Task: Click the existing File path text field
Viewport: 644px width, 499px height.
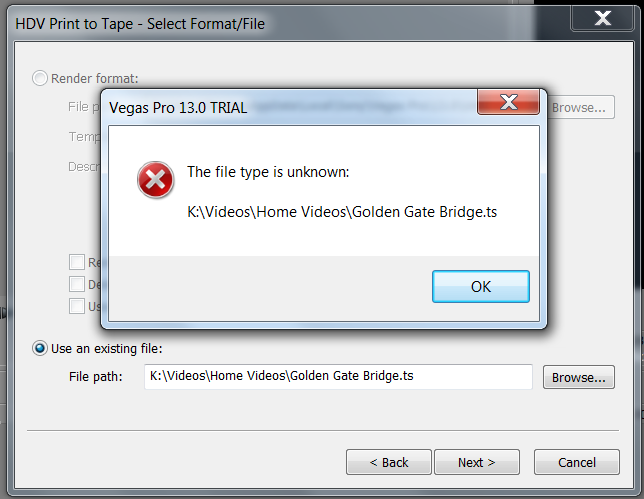Action: pos(338,376)
